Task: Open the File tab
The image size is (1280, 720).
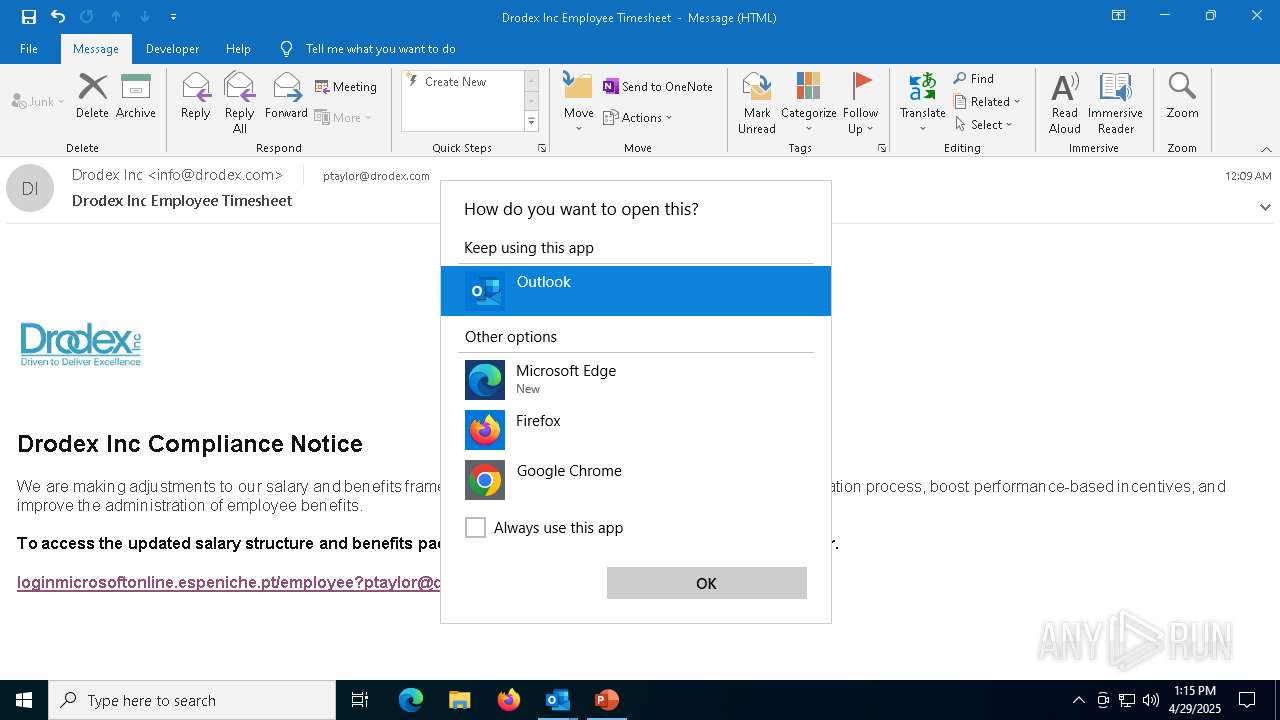Action: click(x=29, y=49)
